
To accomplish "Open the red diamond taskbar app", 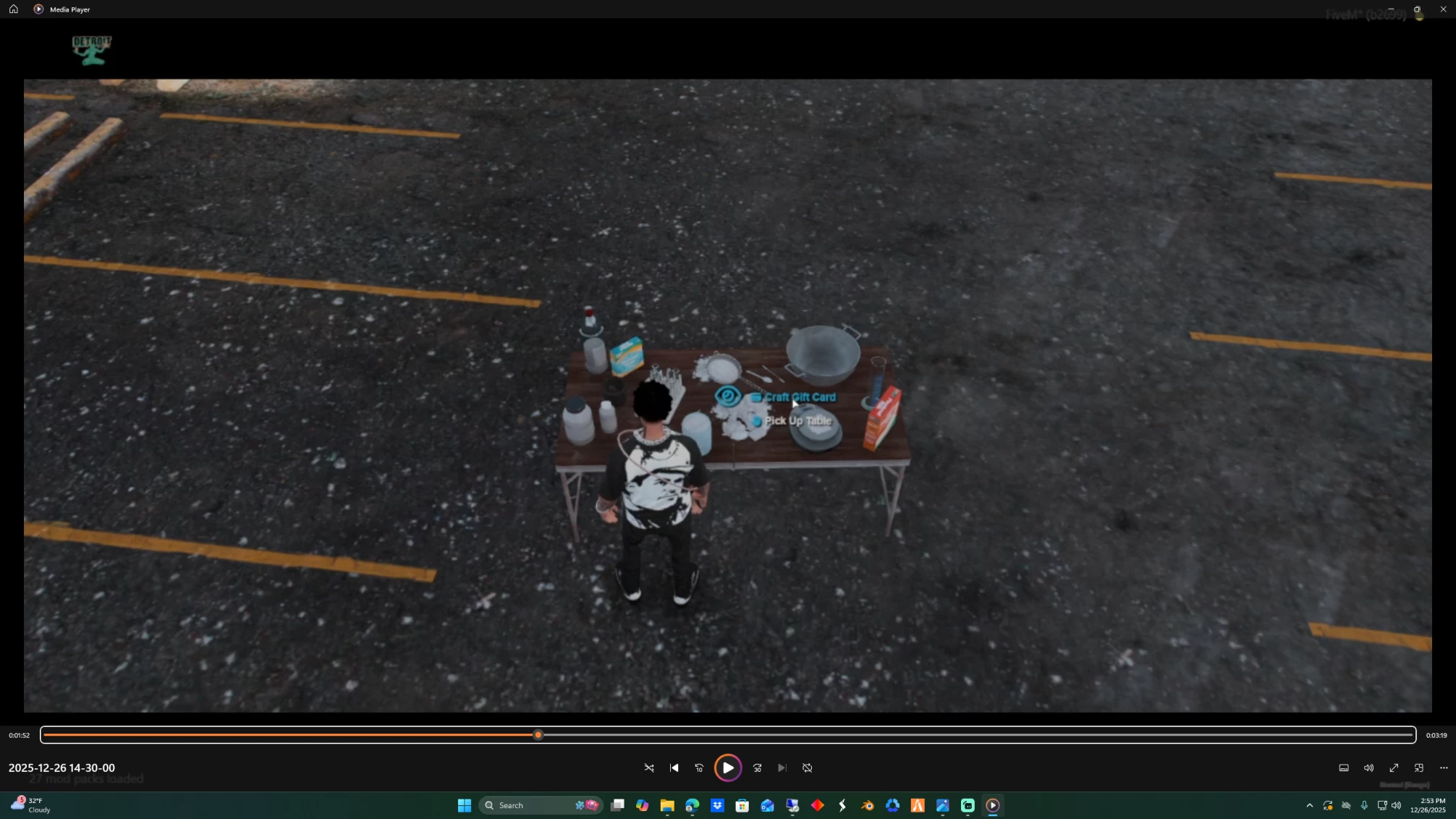I will pyautogui.click(x=817, y=805).
